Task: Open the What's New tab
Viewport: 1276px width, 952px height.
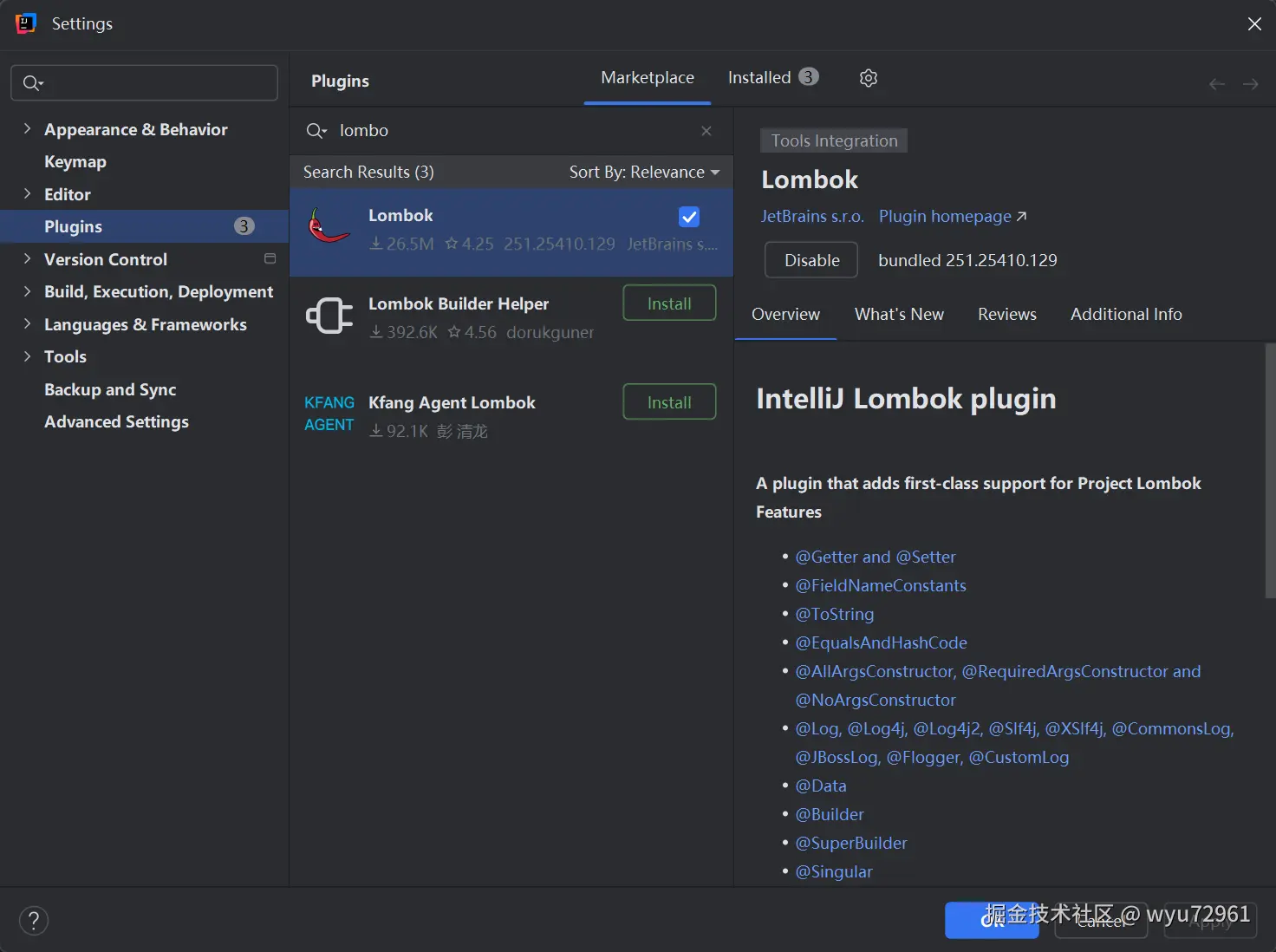Action: [899, 315]
